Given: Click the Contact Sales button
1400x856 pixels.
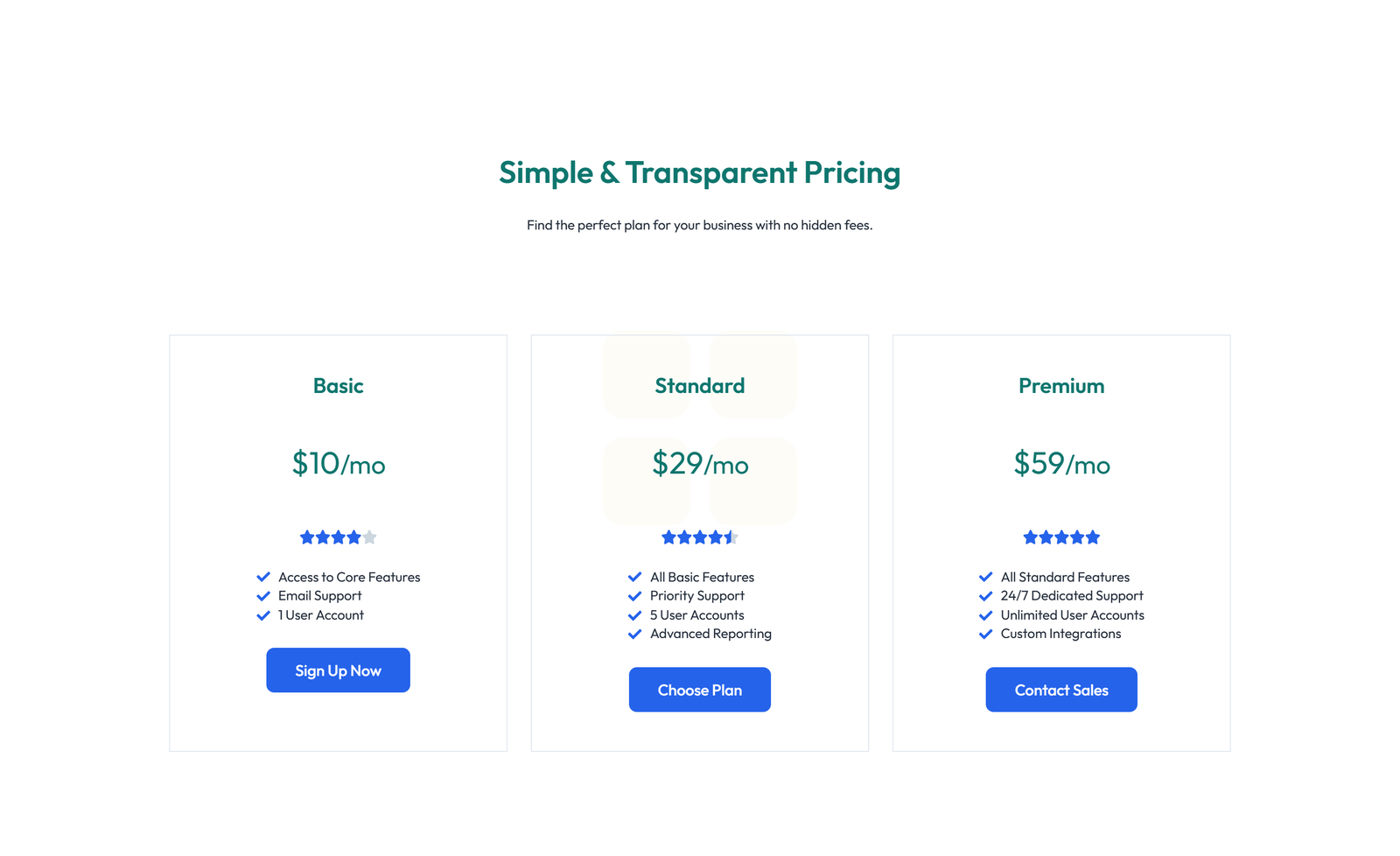Looking at the screenshot, I should 1060,689.
